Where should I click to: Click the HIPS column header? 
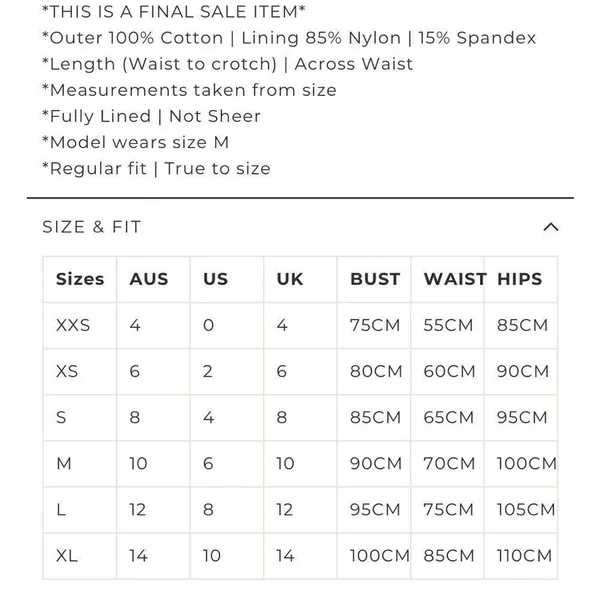[x=520, y=279]
